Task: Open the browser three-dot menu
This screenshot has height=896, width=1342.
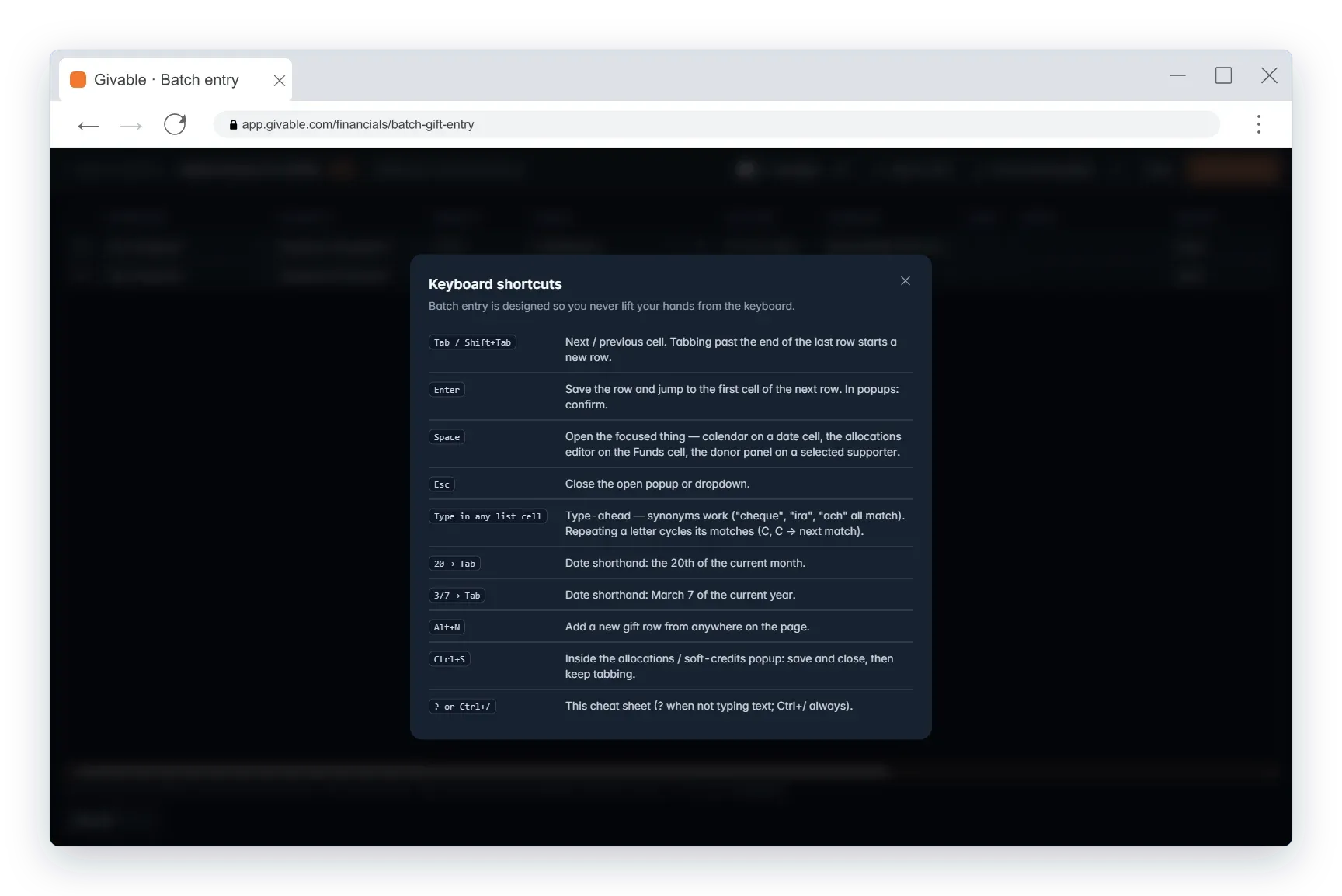Action: [x=1258, y=124]
